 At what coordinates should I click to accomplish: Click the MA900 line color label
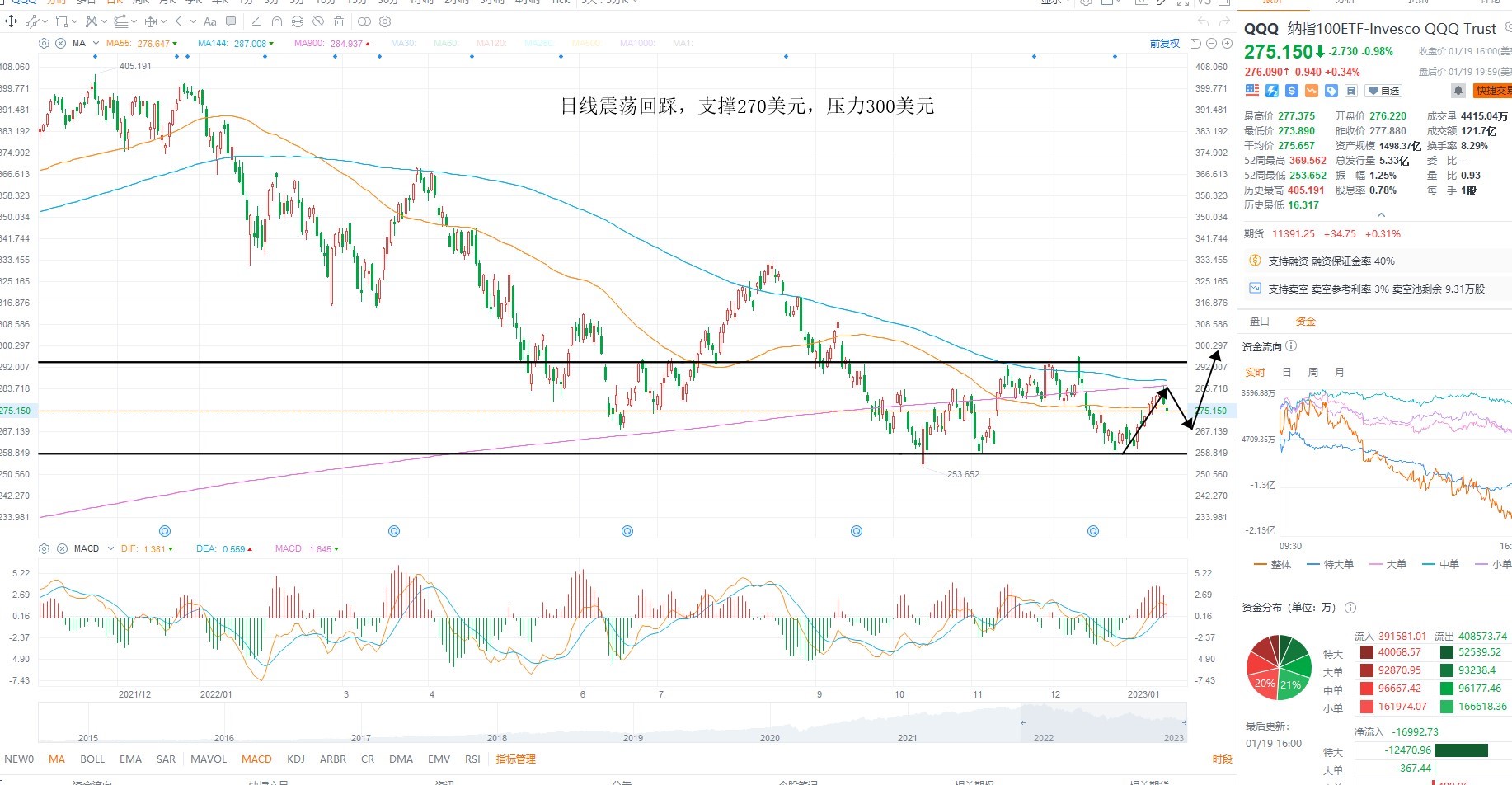[x=332, y=43]
